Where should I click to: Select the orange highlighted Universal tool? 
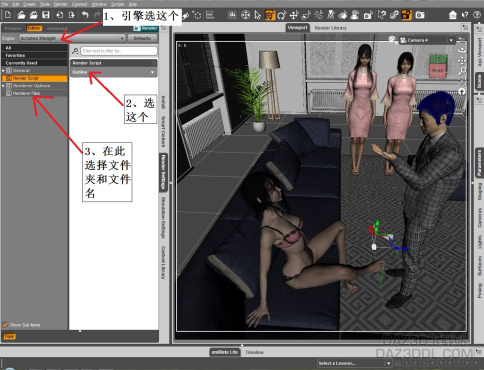click(270, 15)
